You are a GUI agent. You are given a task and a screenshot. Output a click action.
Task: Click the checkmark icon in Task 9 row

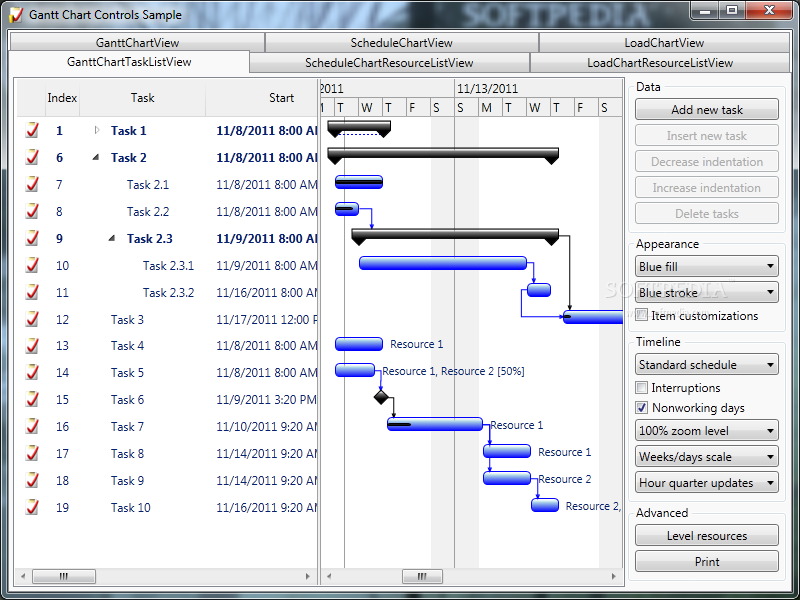[32, 482]
